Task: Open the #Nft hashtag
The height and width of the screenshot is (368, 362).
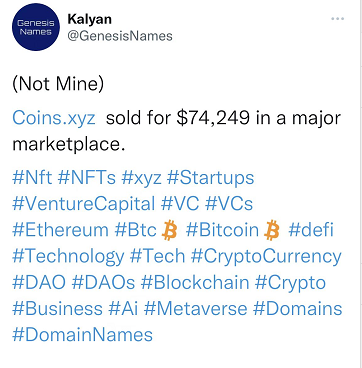Action: tap(32, 178)
